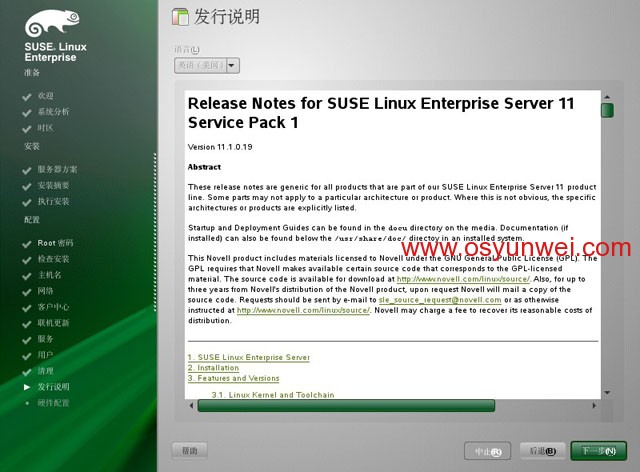Click the 下一步(N) next button
The image size is (640, 472).
[x=598, y=451]
